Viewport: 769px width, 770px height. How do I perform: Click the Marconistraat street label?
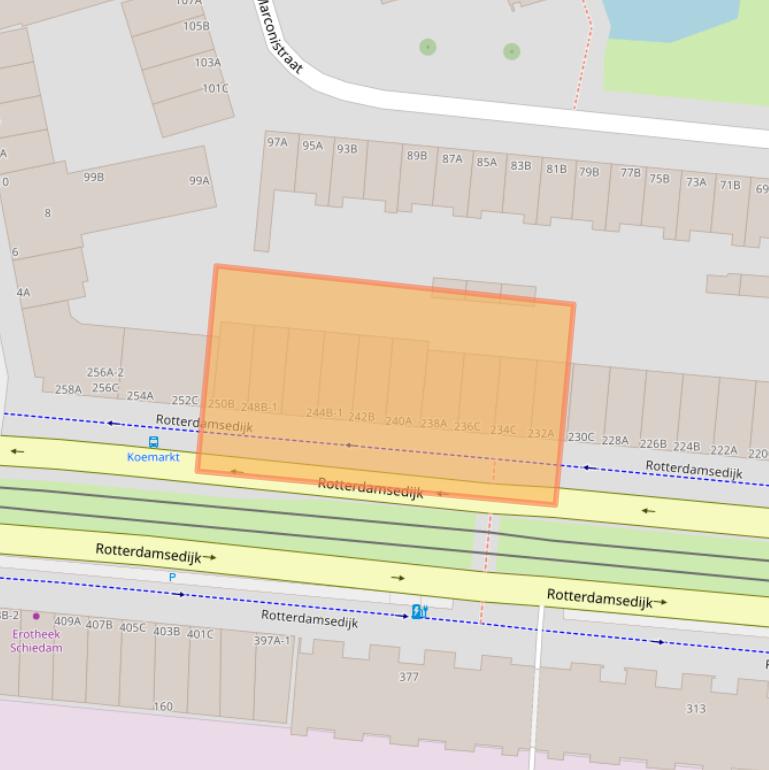coord(278,37)
